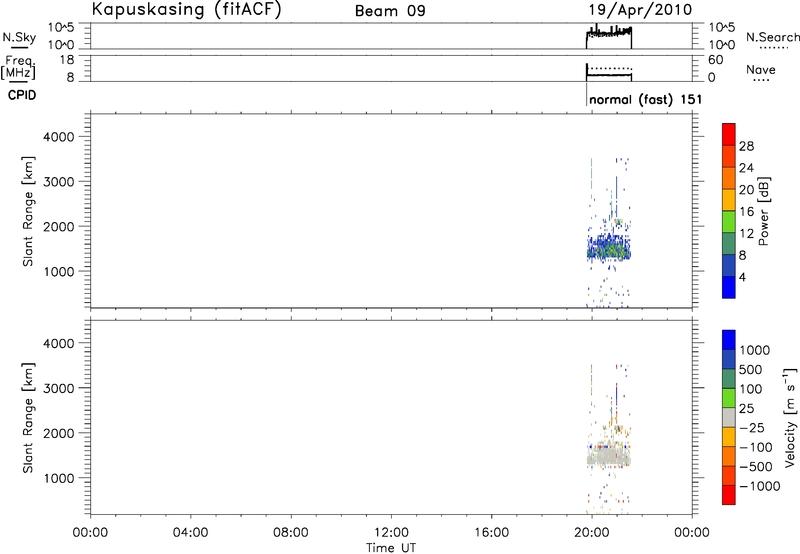Click the -500 label on velocity colorbar

click(x=755, y=466)
